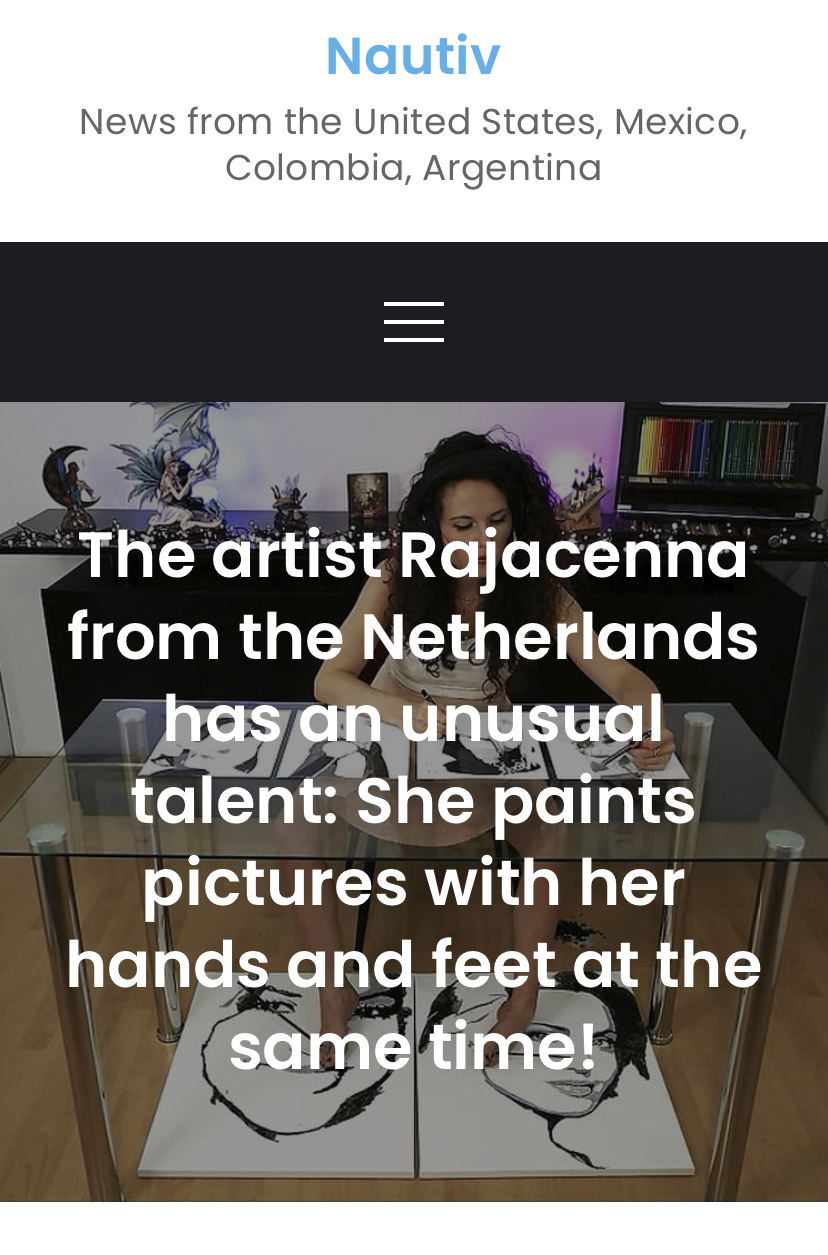This screenshot has height=1255, width=828.
Task: Click the words 'same time!' in the headline
Action: (413, 1048)
